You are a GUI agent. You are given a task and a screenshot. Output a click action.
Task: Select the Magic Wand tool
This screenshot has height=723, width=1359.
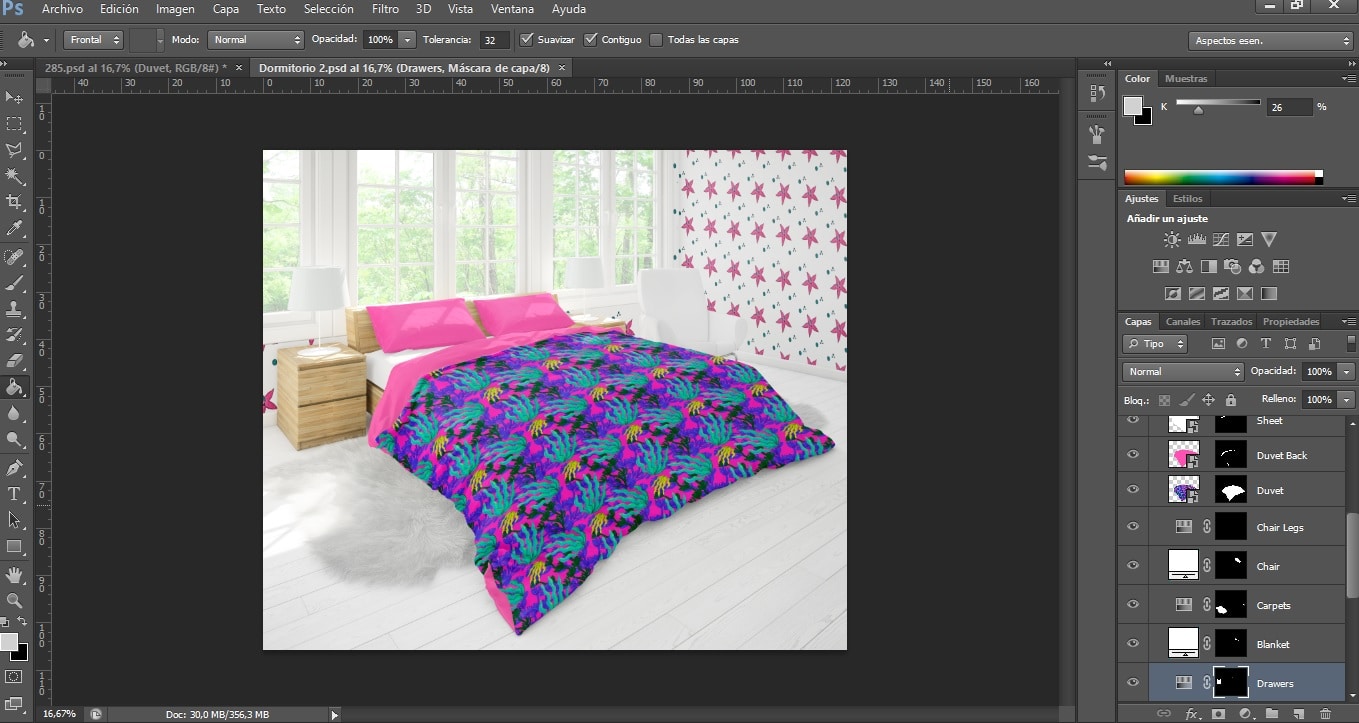[15, 176]
